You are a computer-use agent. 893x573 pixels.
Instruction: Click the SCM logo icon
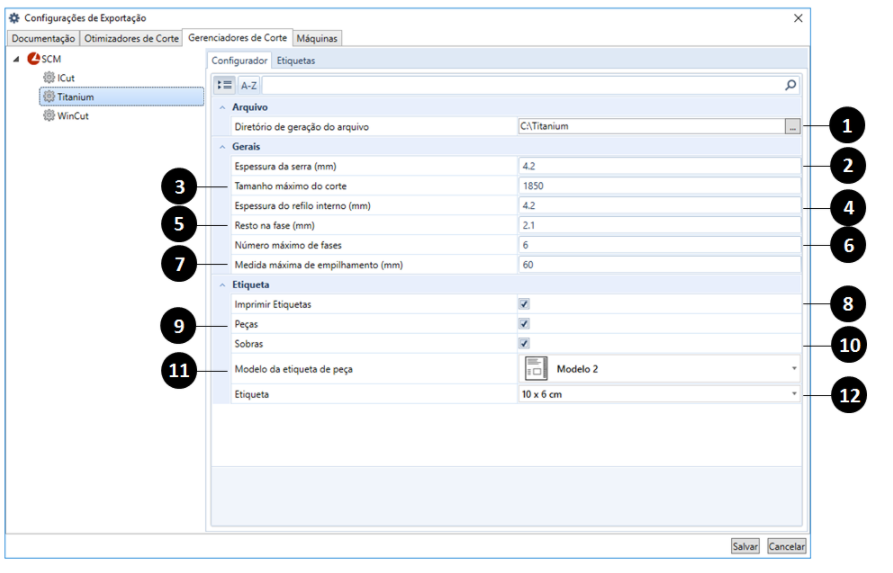point(34,59)
